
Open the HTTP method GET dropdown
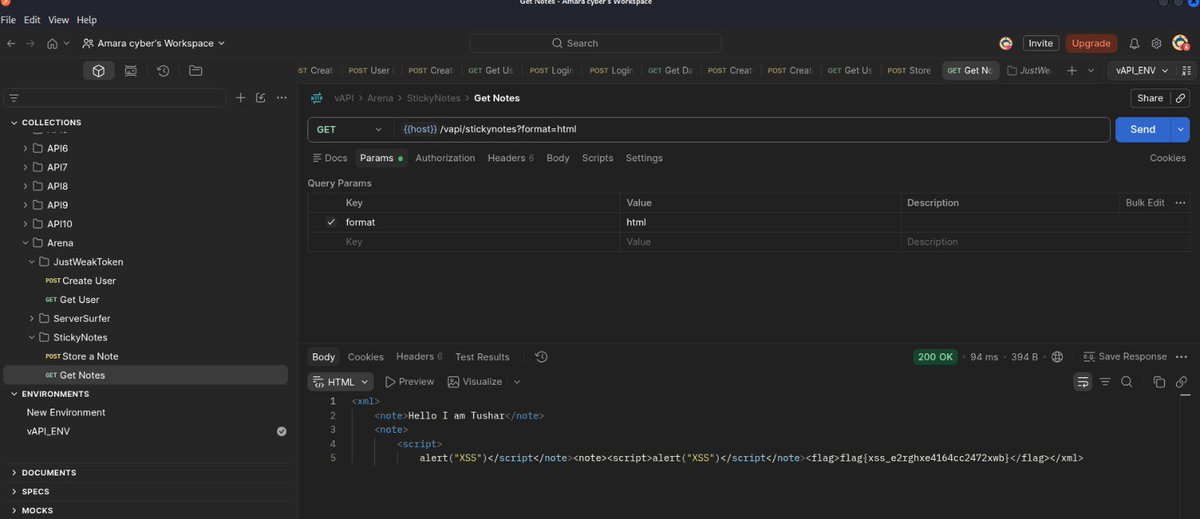pyautogui.click(x=349, y=130)
